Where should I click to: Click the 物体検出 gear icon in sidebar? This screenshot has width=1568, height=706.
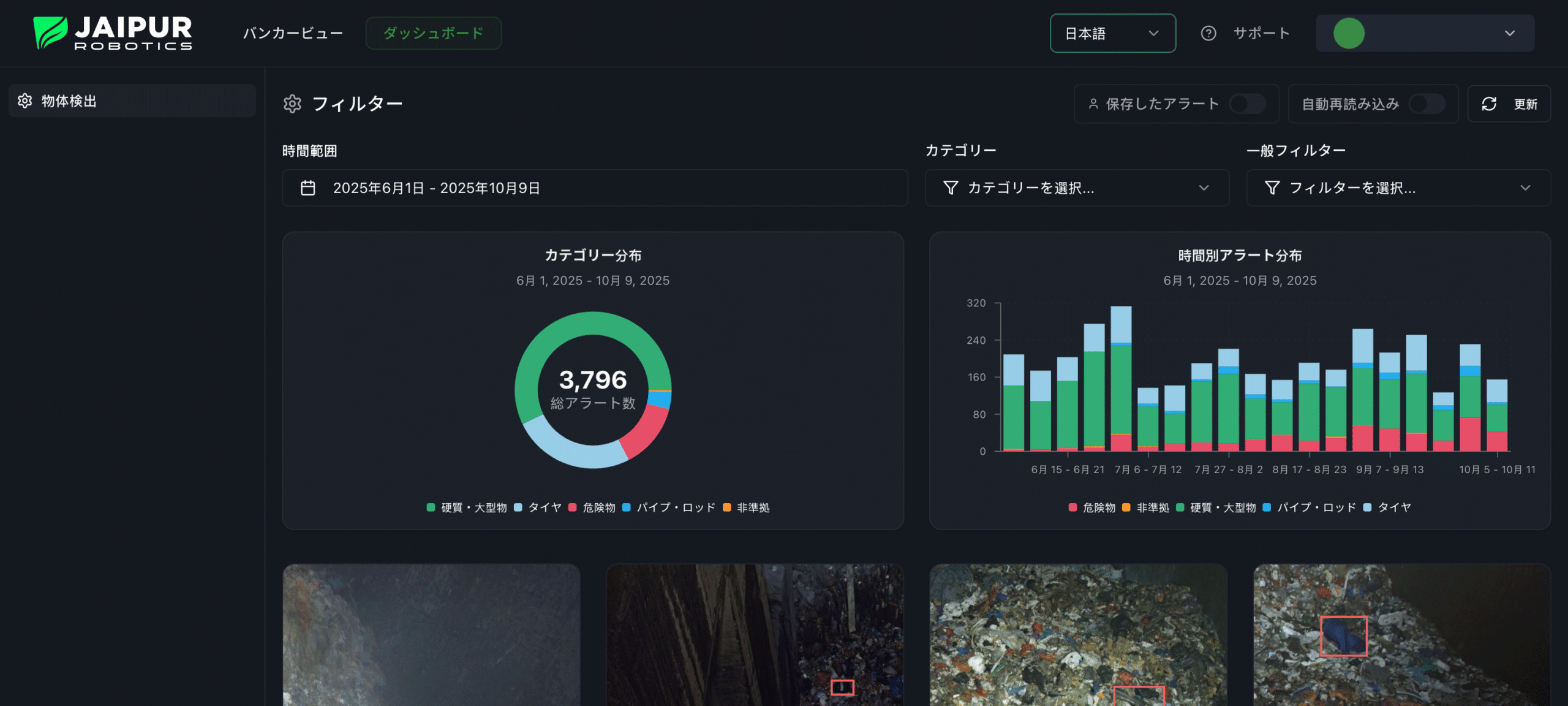pyautogui.click(x=24, y=101)
